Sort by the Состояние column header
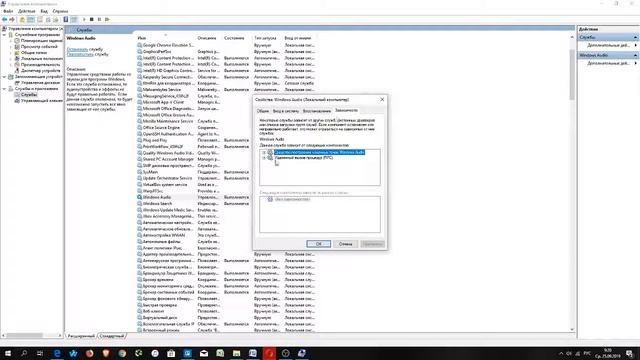 [236, 38]
